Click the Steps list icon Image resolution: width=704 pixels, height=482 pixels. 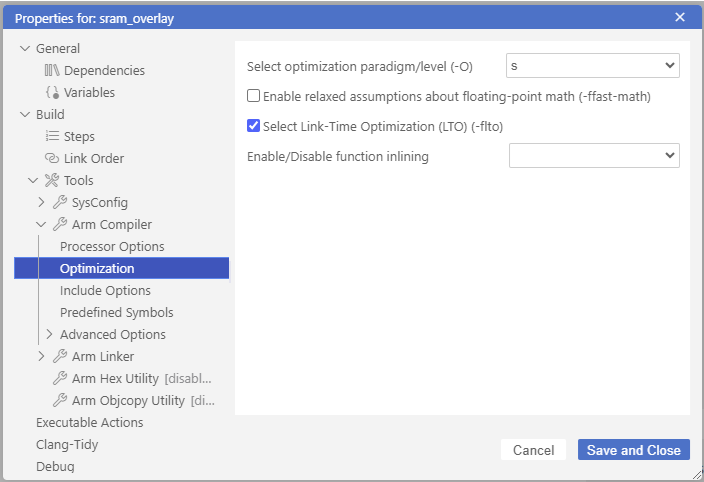click(x=52, y=136)
